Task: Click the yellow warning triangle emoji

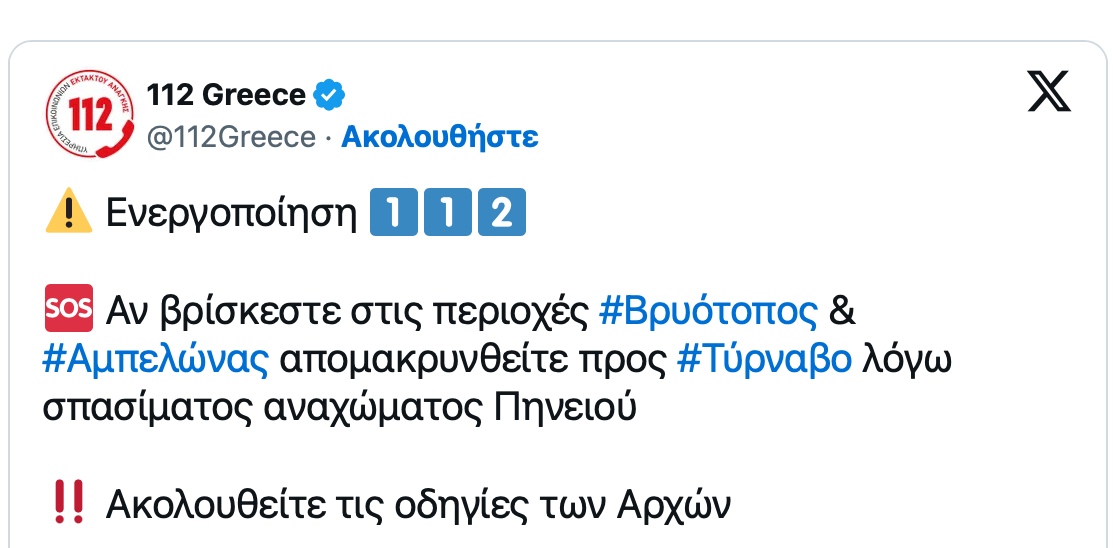Action: coord(69,214)
